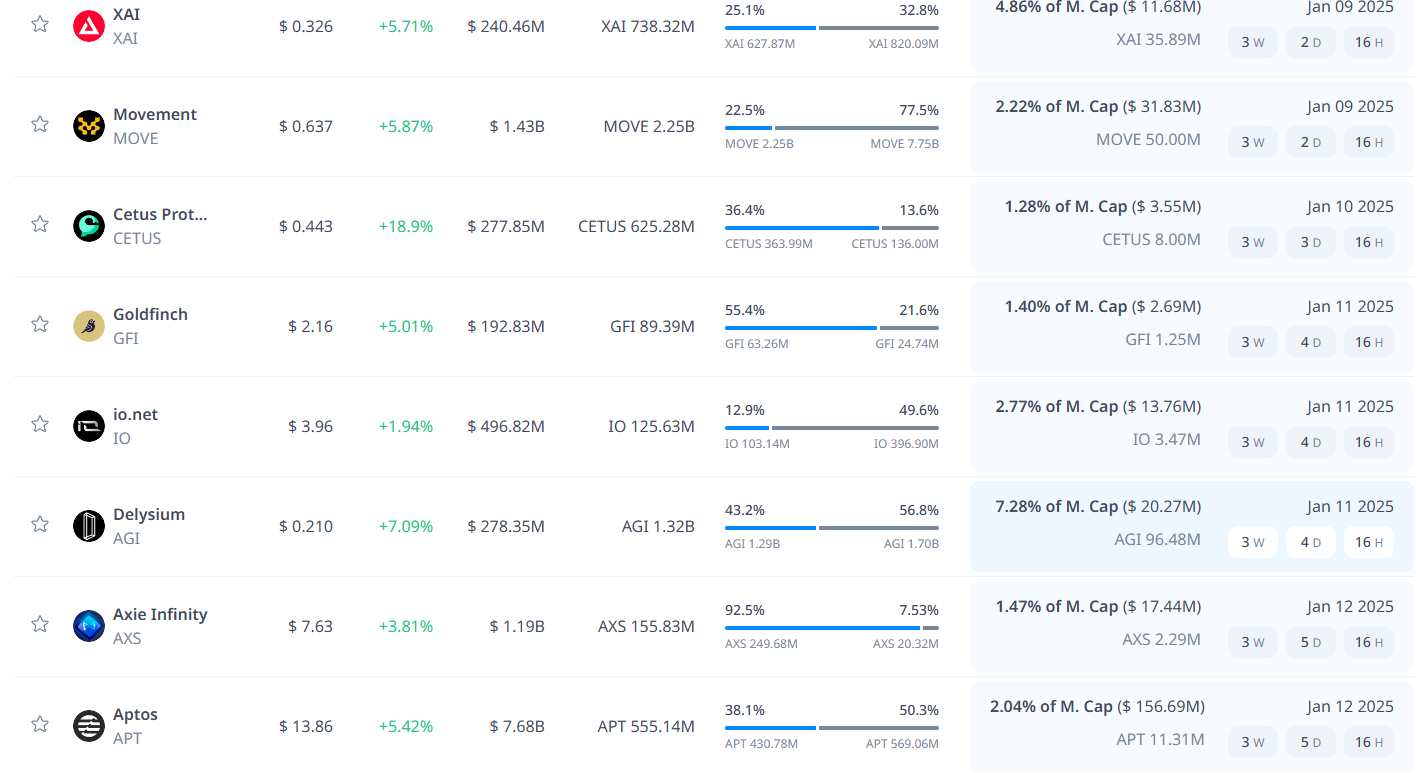Screen dimensions: 1416x773
Task: Click Movement price $ 0.637
Action: [x=306, y=126]
